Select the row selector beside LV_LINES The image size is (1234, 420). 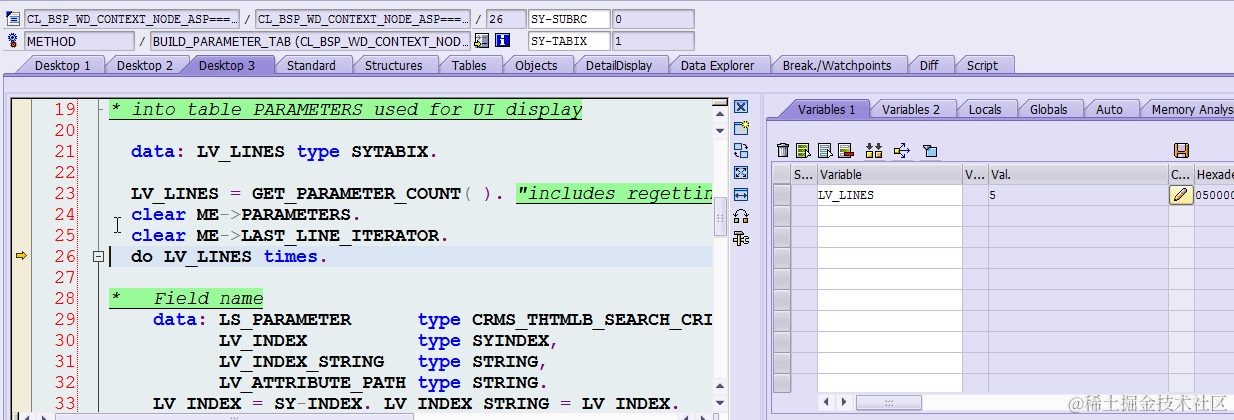click(782, 195)
